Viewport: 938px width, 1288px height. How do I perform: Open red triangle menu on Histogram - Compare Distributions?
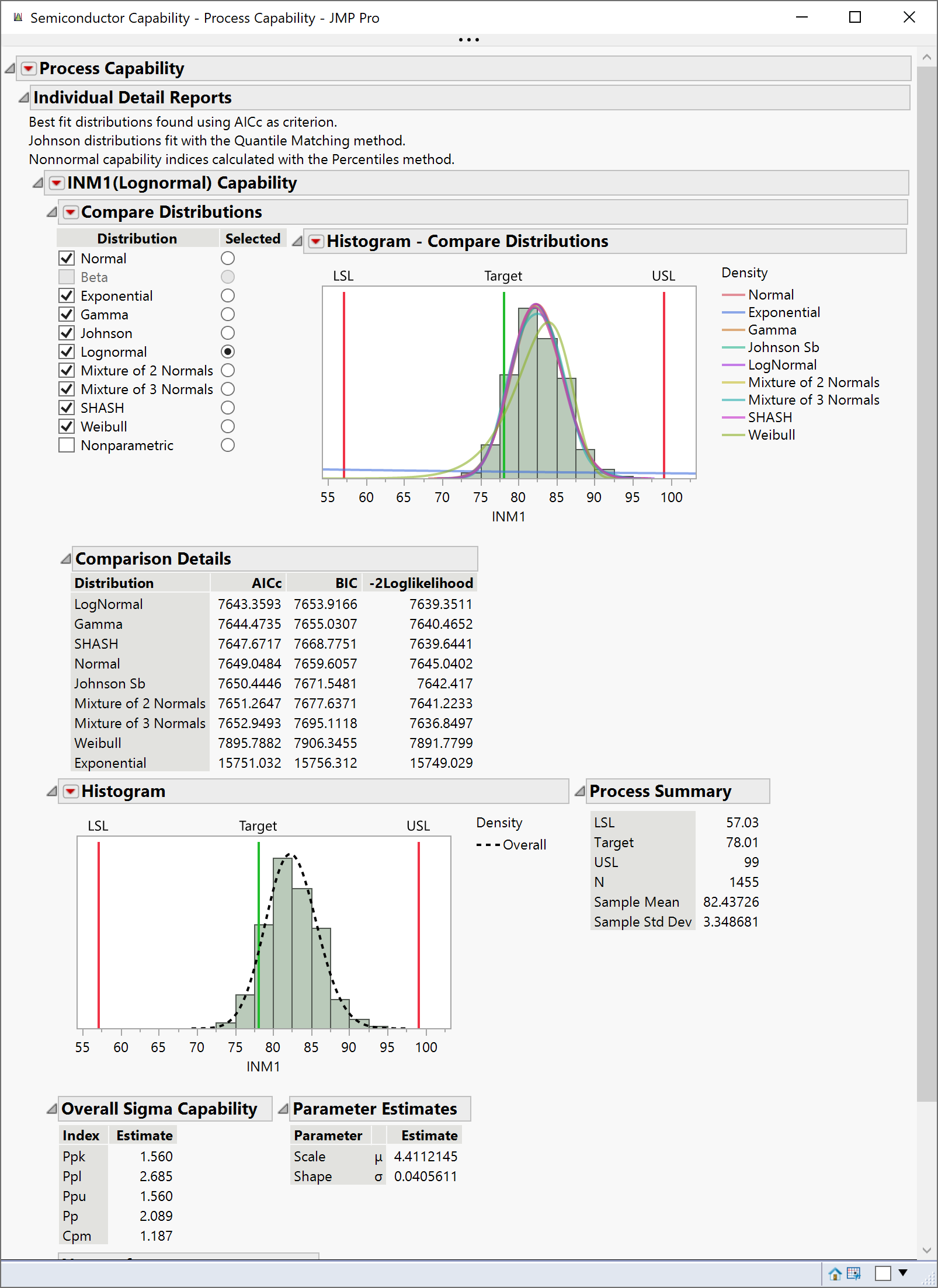(315, 241)
